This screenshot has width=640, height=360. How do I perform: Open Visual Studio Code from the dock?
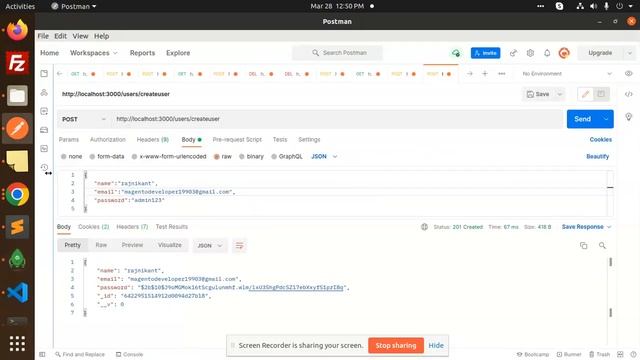(17, 292)
